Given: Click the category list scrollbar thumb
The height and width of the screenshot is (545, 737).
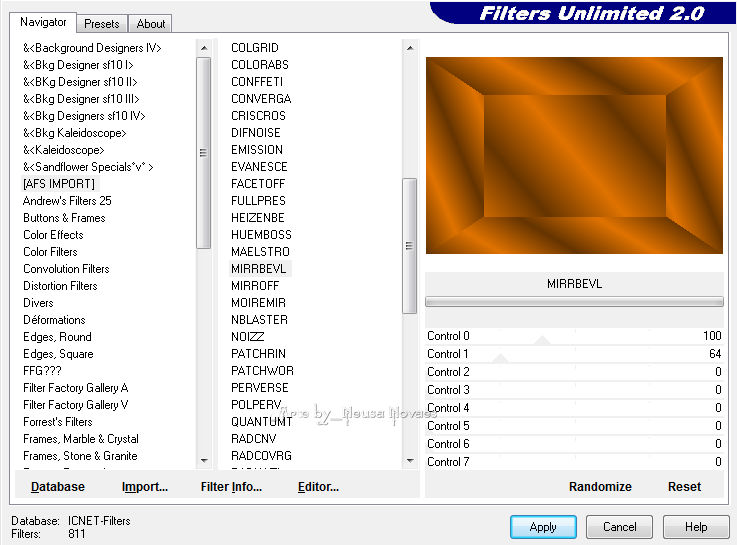Looking at the screenshot, I should [204, 153].
